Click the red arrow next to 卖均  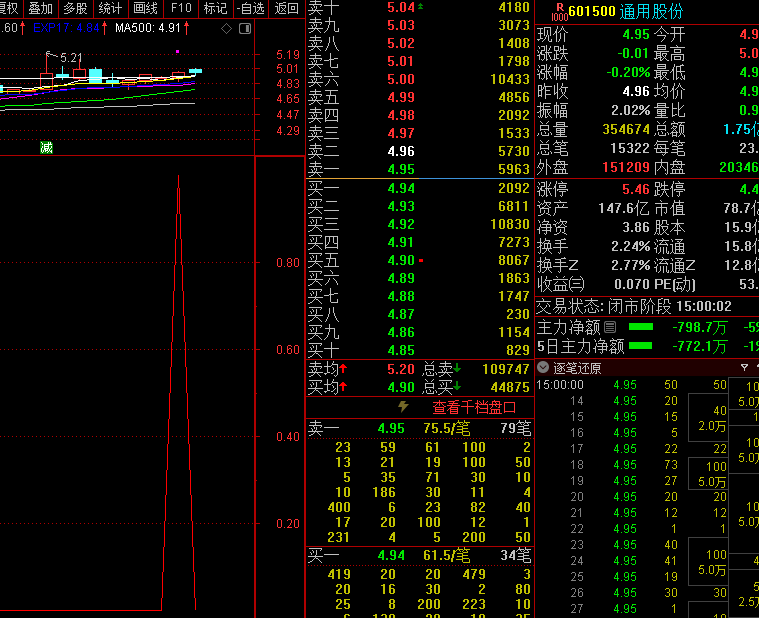(x=342, y=369)
